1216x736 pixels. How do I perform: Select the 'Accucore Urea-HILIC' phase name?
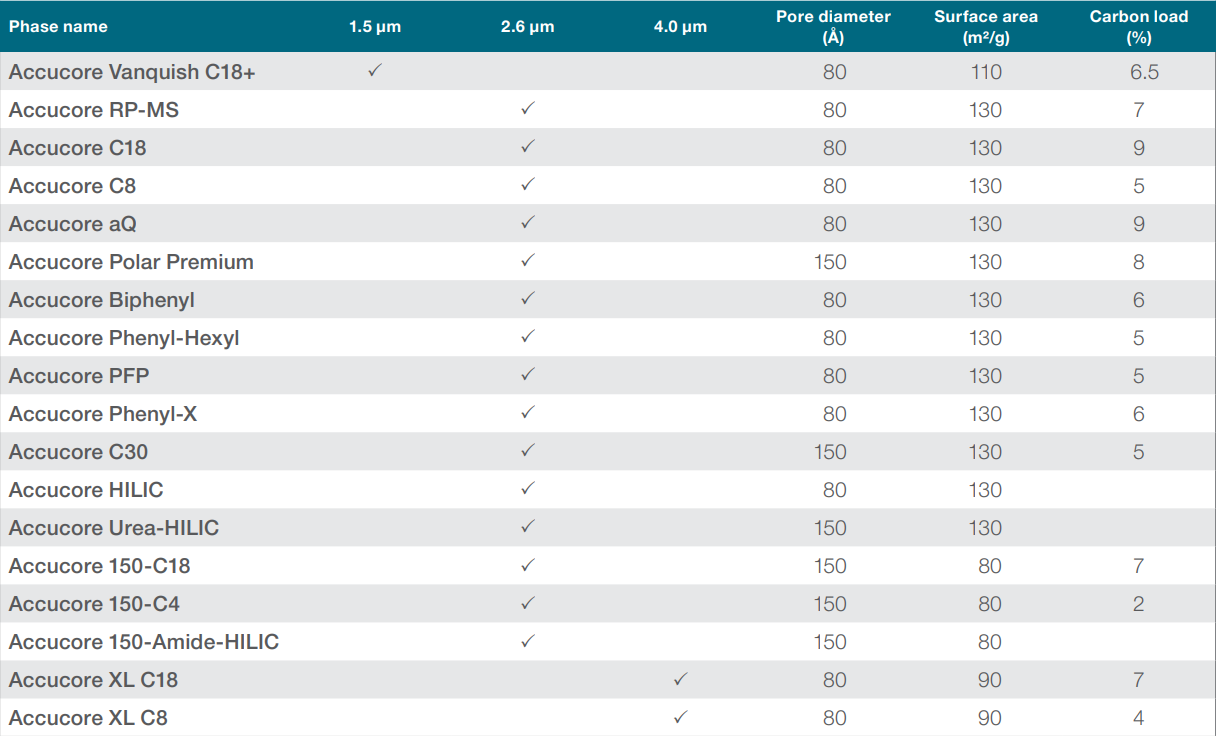click(x=114, y=528)
